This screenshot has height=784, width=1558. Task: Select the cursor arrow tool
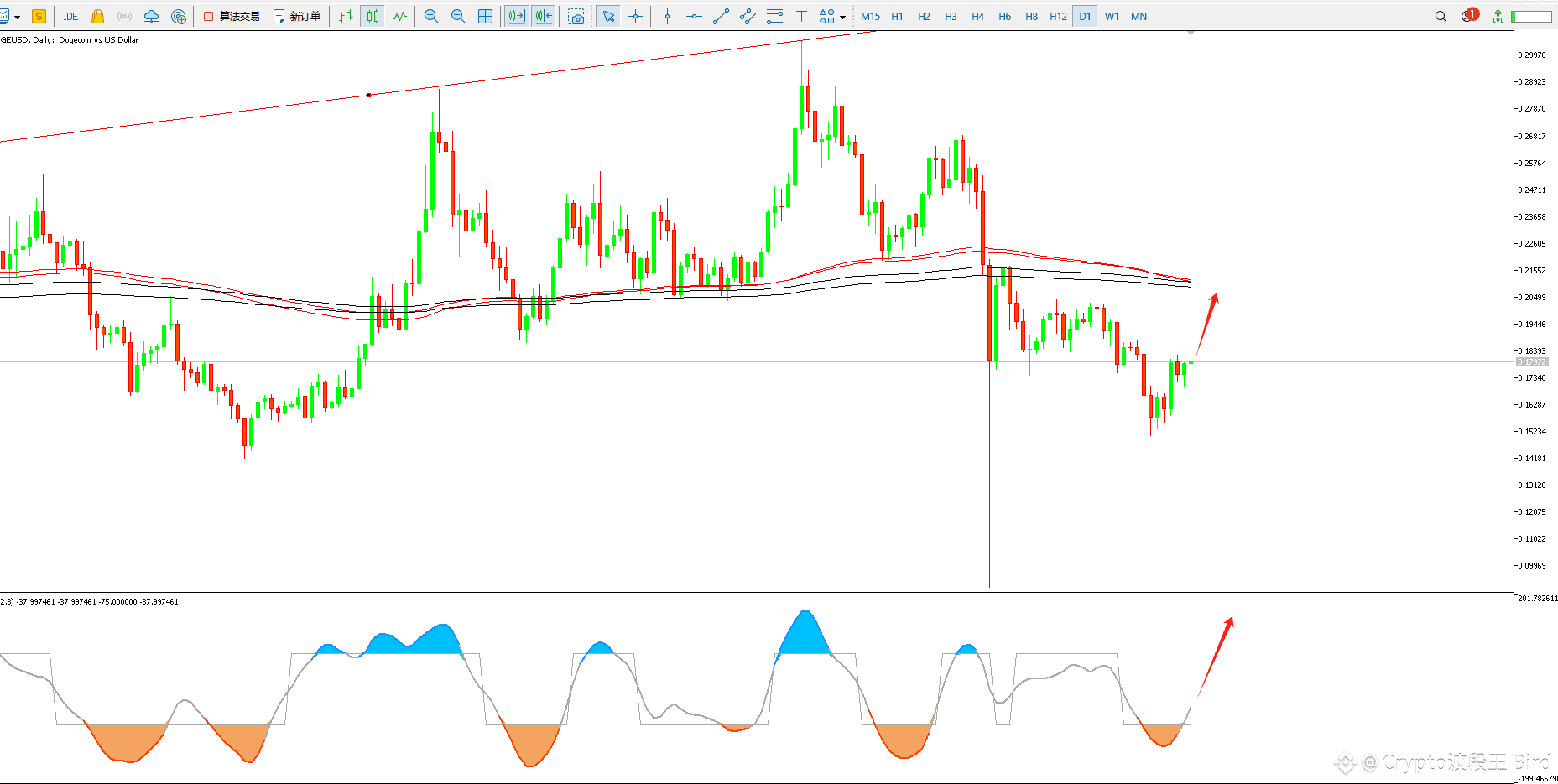pyautogui.click(x=608, y=16)
